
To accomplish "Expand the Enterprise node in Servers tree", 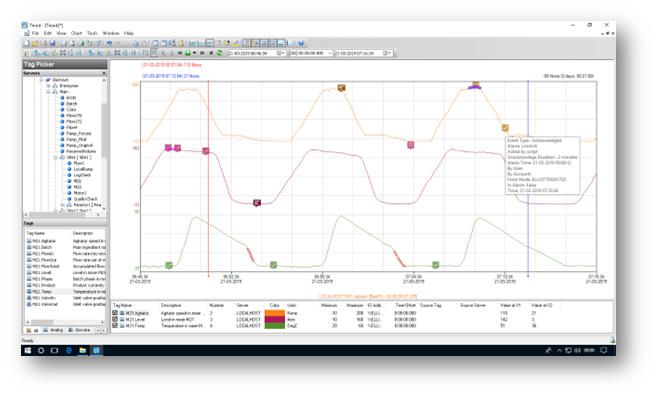I will tap(48, 86).
